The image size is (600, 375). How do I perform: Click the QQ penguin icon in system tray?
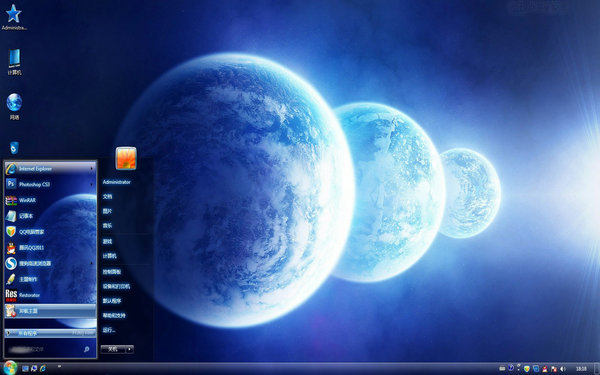(545, 369)
